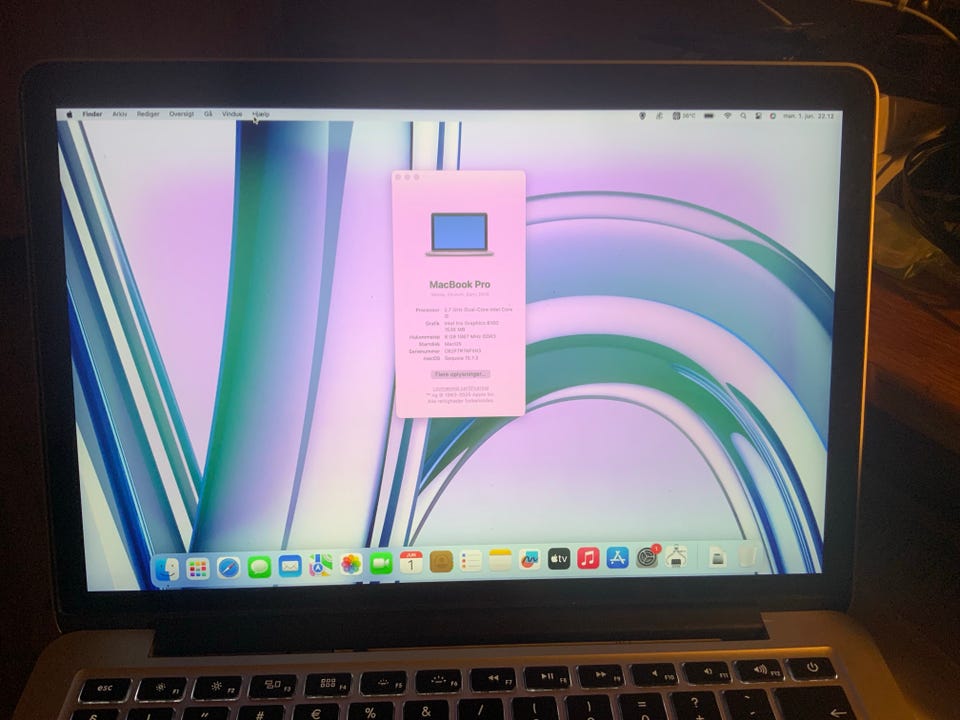Open Calendar icon in the Dock

[411, 562]
